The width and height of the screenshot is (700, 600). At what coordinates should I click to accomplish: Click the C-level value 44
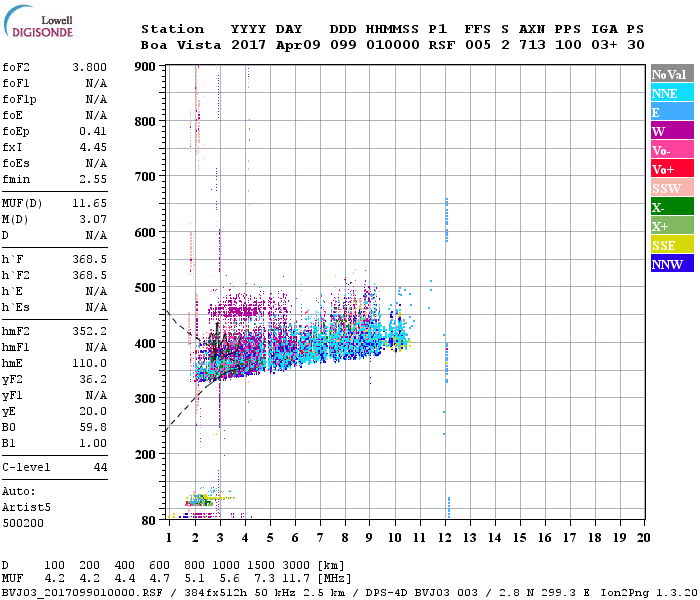coord(100,467)
